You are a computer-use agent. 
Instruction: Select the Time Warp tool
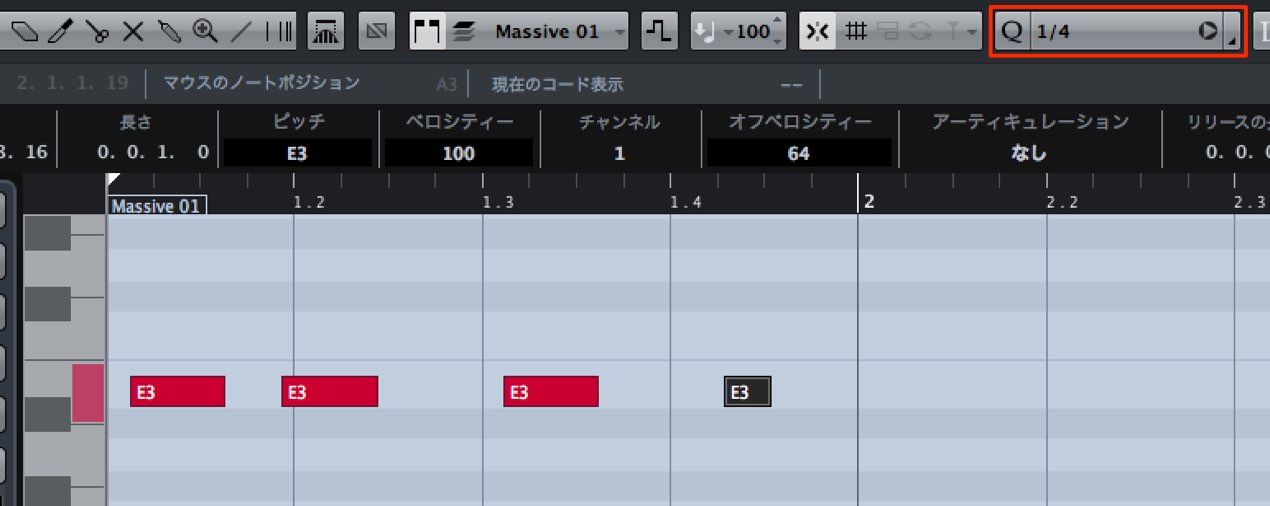(x=280, y=31)
